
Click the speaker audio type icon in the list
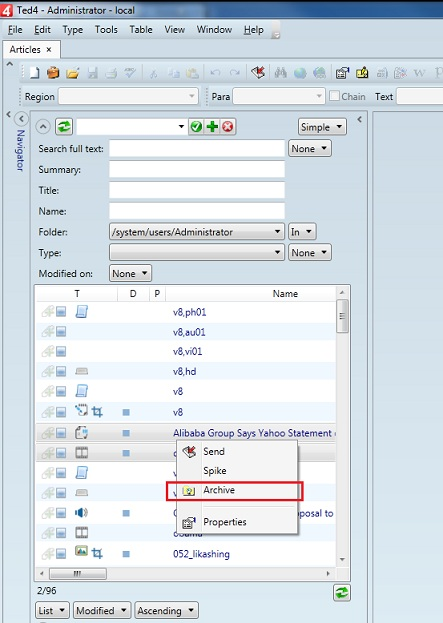tap(81, 513)
